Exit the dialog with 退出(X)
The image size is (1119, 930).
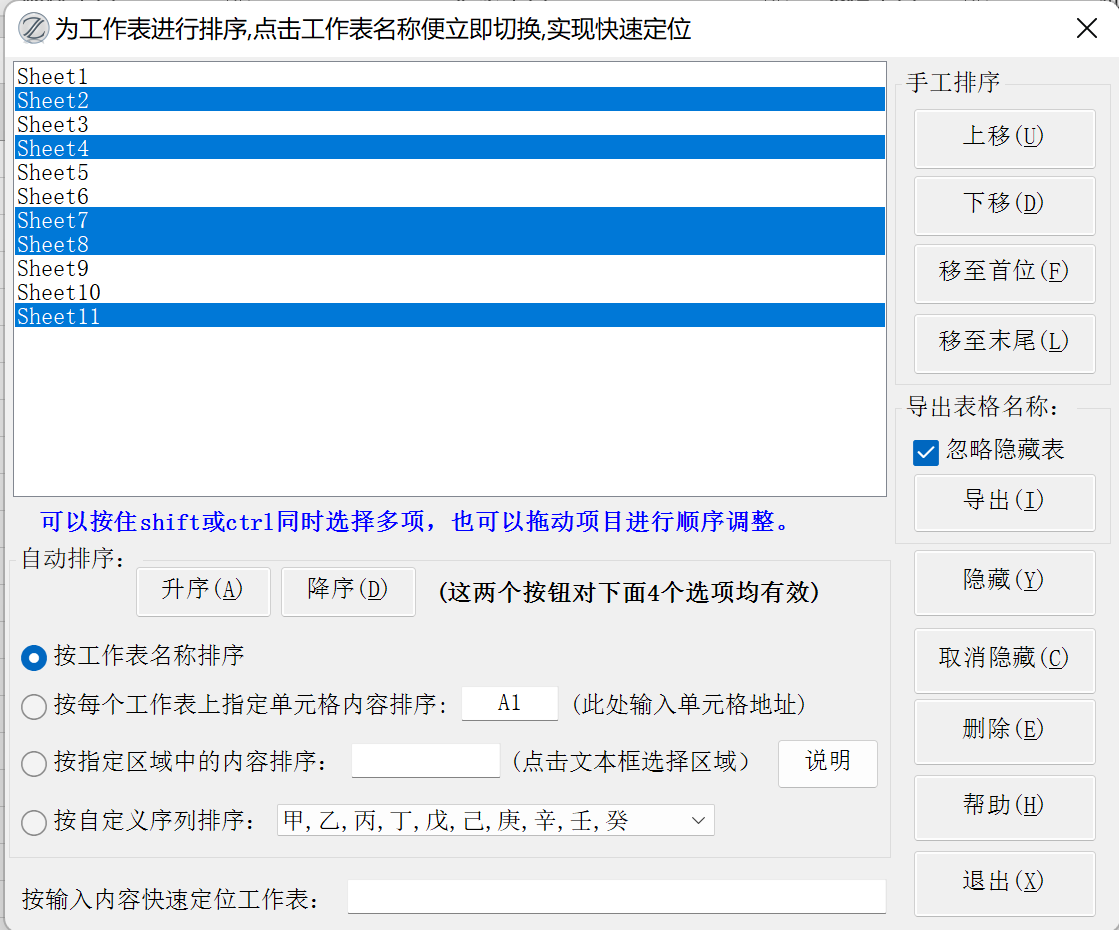[x=1004, y=881]
